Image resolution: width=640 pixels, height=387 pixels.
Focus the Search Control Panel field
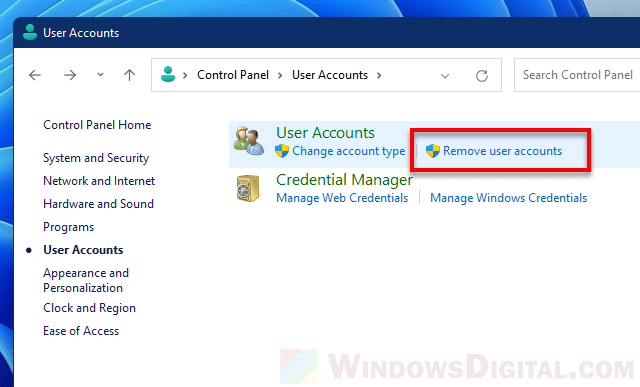pos(577,75)
